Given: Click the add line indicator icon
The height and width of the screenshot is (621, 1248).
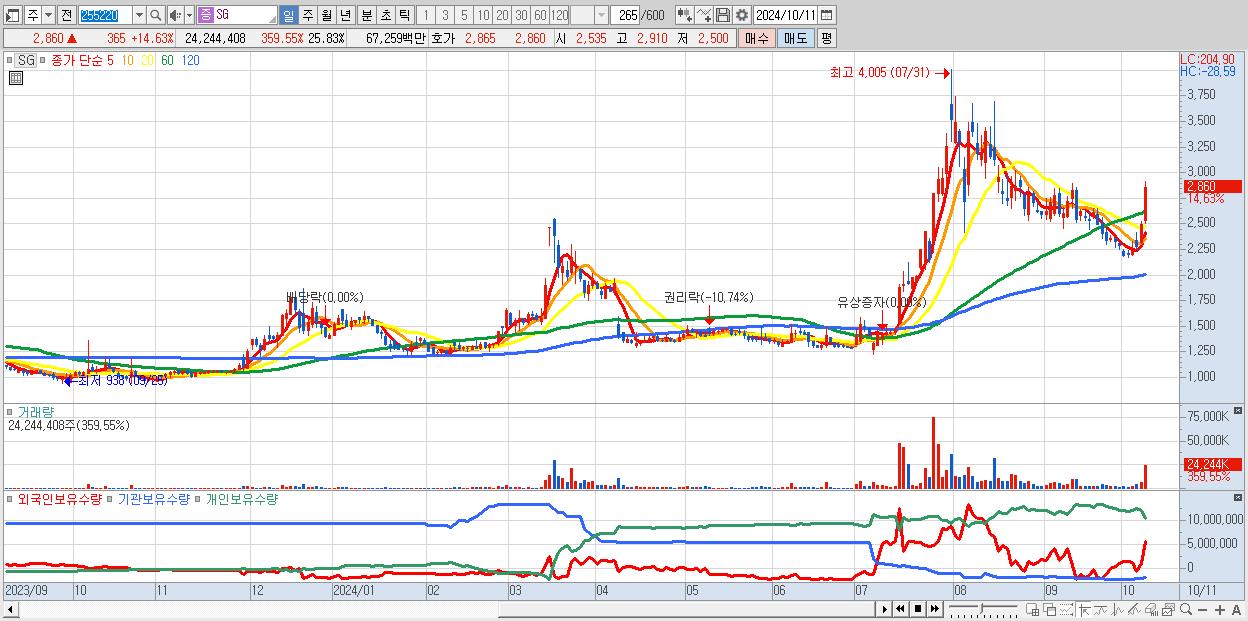Looking at the screenshot, I should (x=703, y=15).
